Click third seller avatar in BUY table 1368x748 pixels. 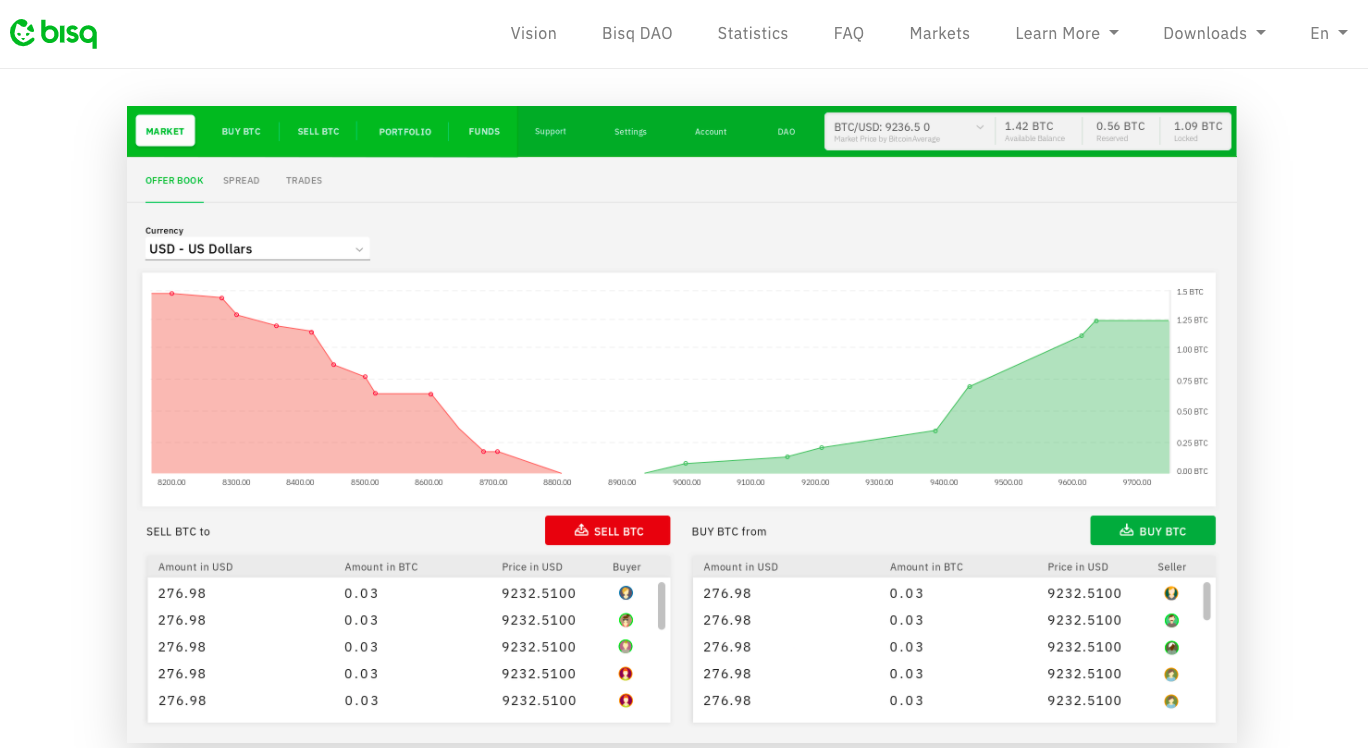[x=1171, y=647]
